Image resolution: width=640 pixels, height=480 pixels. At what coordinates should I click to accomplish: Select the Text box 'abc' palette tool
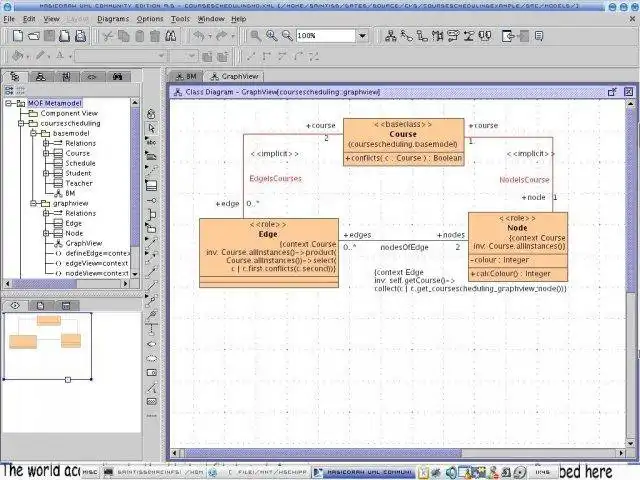[x=151, y=142]
